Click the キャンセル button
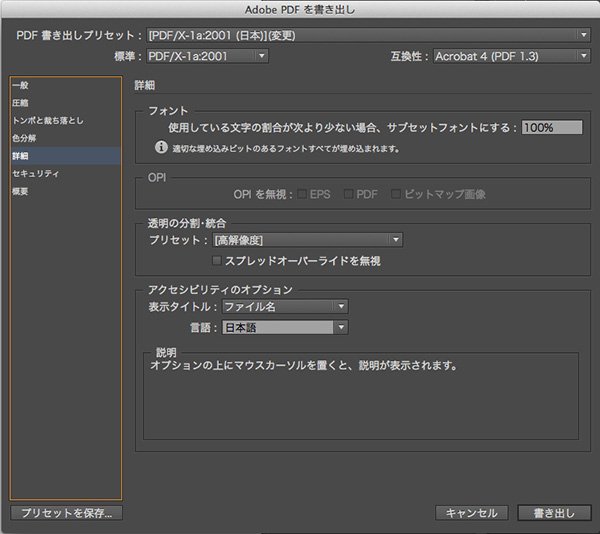Image resolution: width=600 pixels, height=534 pixels. coord(471,513)
